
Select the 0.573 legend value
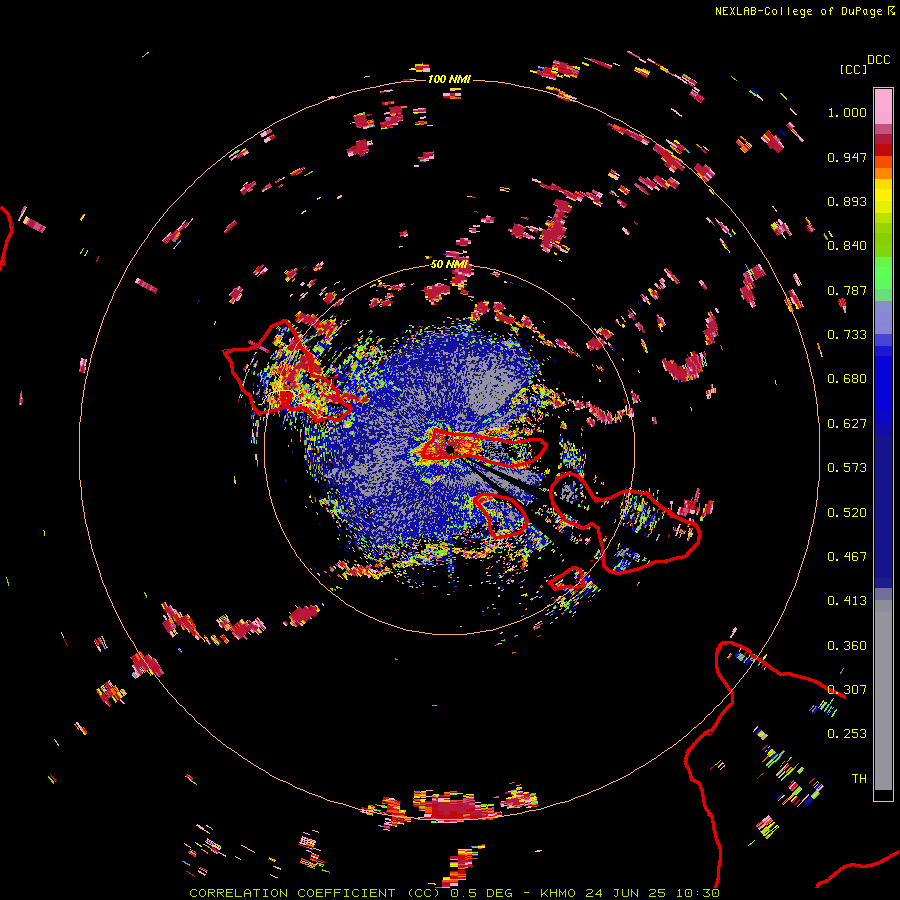[x=847, y=468]
